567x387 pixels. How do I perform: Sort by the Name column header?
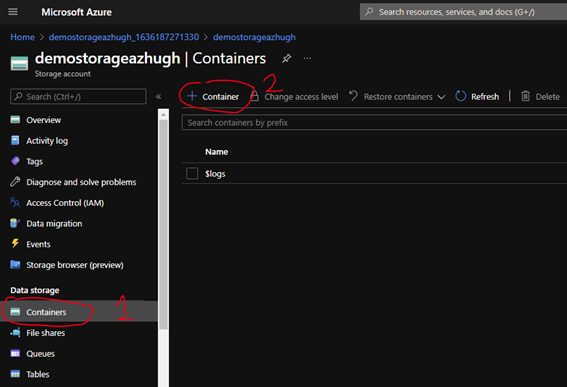[x=217, y=152]
